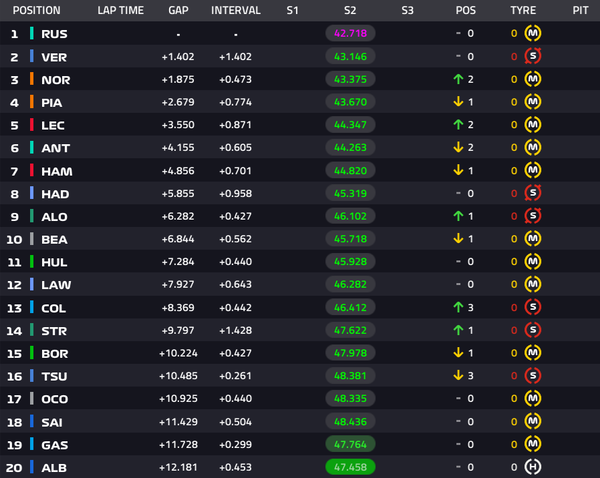Viewport: 600px width, 478px height.
Task: Click interval value +0.774
Action: (x=235, y=102)
